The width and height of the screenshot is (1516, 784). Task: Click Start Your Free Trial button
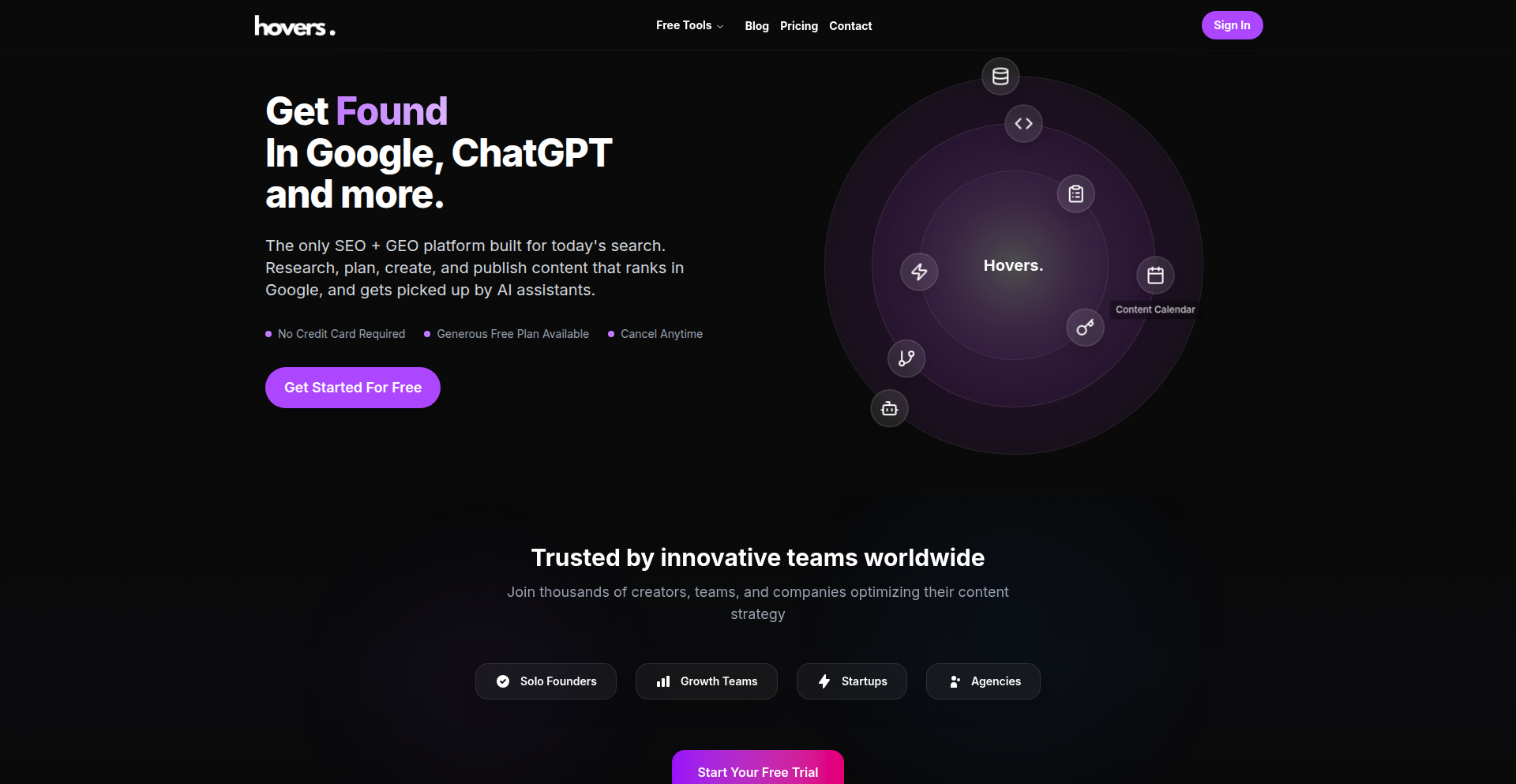758,767
